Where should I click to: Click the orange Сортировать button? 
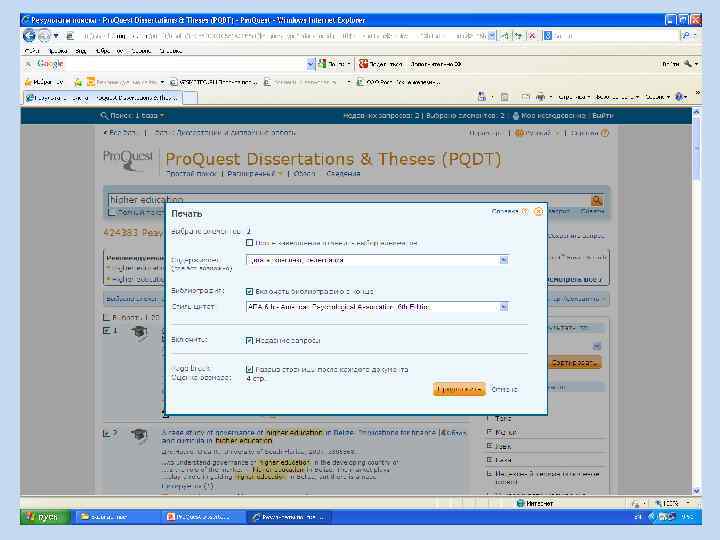pyautogui.click(x=575, y=363)
